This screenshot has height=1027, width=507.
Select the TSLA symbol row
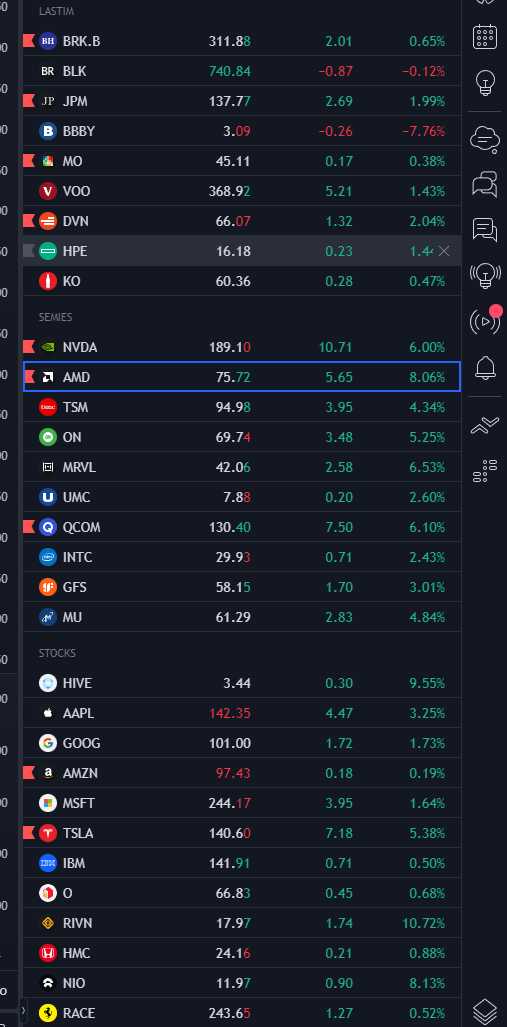[x=242, y=833]
